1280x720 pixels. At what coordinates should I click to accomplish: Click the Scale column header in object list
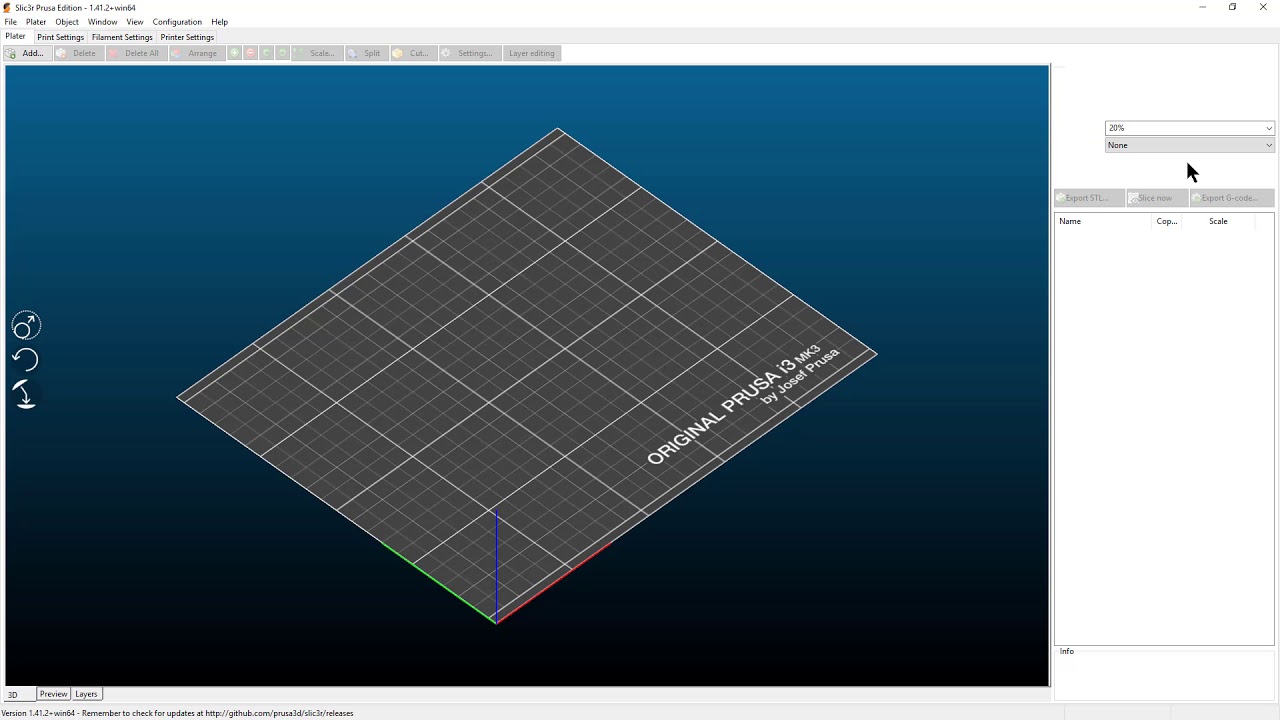point(1218,221)
